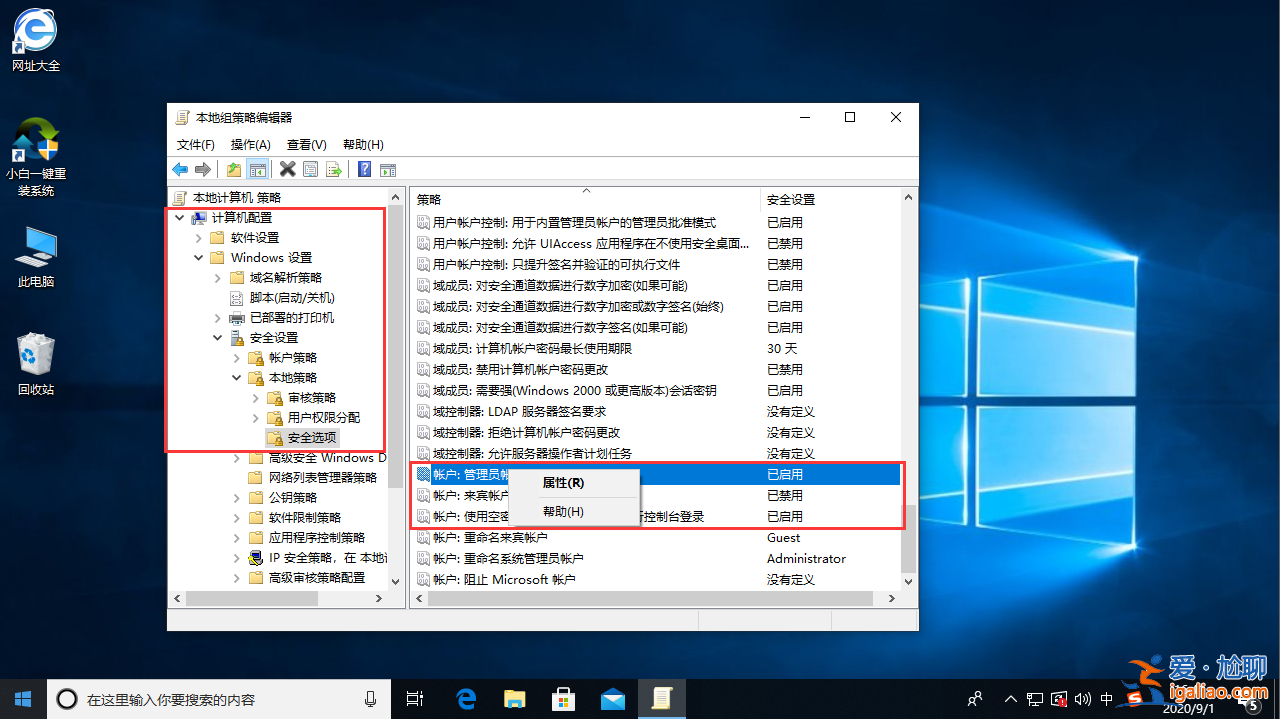Open the 查看(V) menu
The image size is (1280, 719).
[x=306, y=144]
